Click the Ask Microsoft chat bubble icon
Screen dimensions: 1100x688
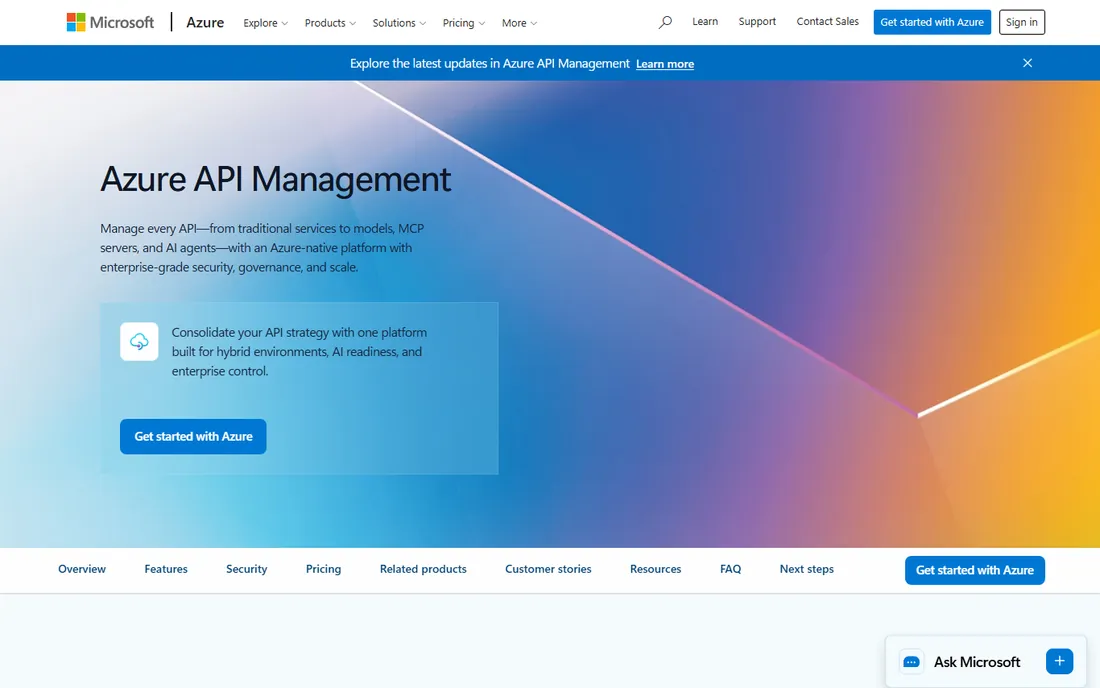[911, 662]
